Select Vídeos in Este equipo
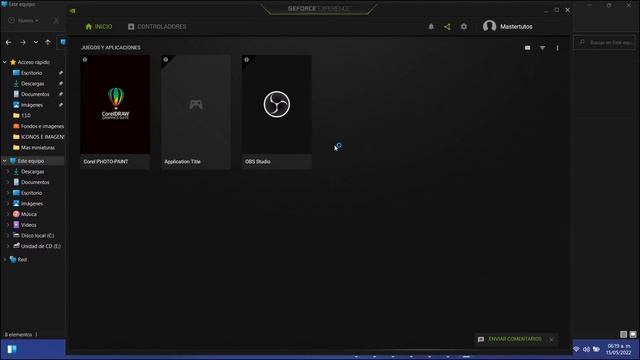The height and width of the screenshot is (360, 640). [29, 224]
